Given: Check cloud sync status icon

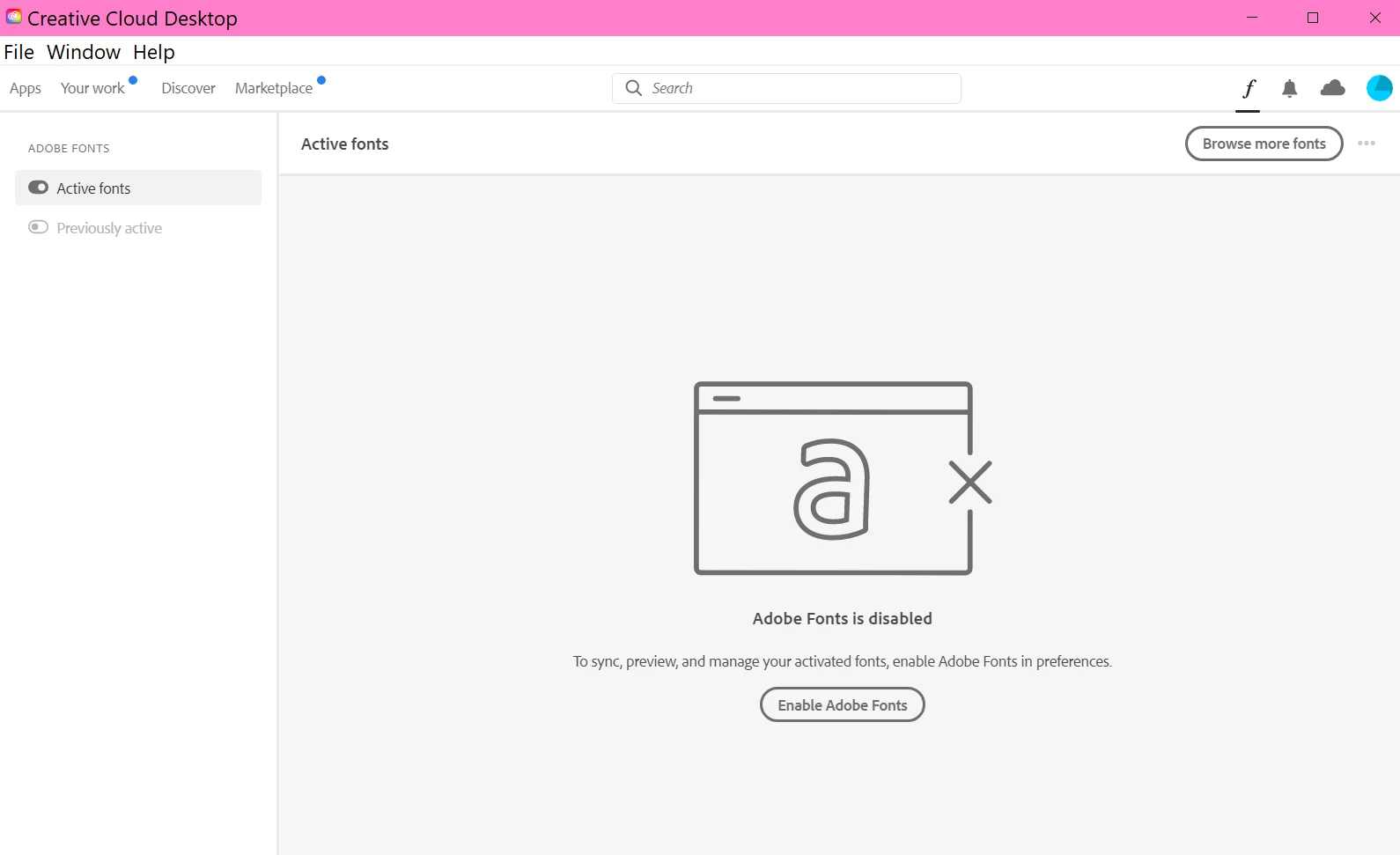Looking at the screenshot, I should pyautogui.click(x=1333, y=87).
